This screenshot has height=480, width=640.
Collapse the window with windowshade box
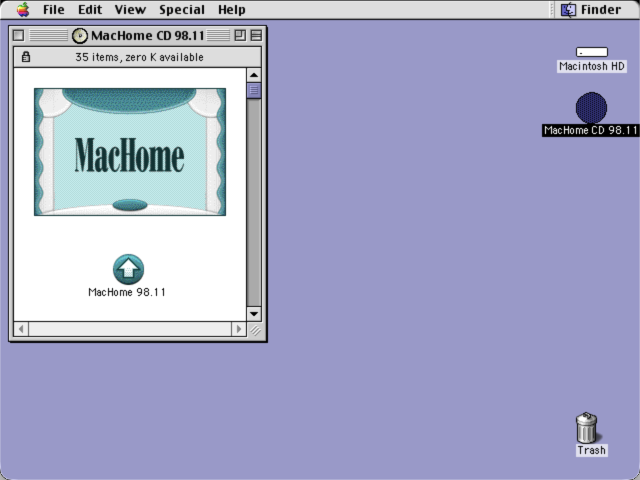point(256,36)
